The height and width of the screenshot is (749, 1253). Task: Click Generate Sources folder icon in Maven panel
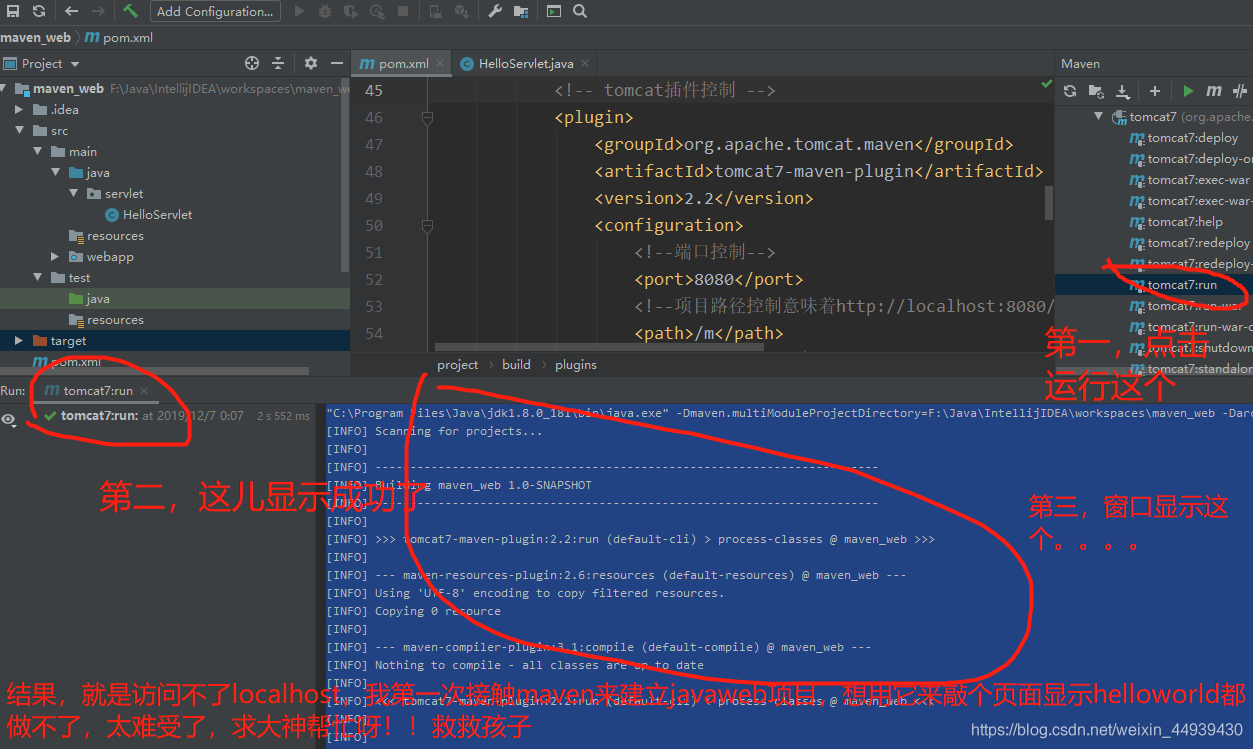pyautogui.click(x=1096, y=90)
